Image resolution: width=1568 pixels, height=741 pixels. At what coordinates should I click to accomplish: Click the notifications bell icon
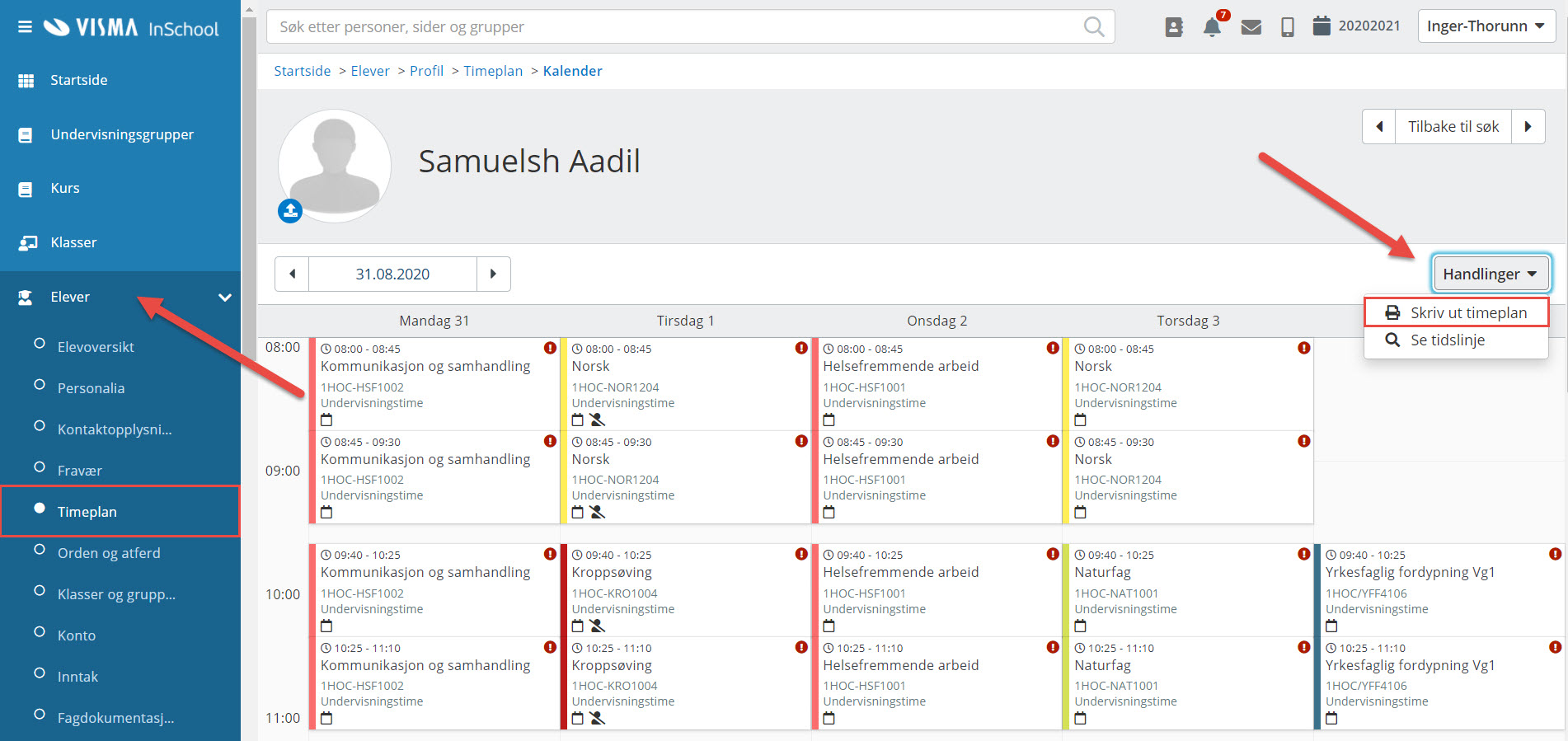pos(1211,27)
